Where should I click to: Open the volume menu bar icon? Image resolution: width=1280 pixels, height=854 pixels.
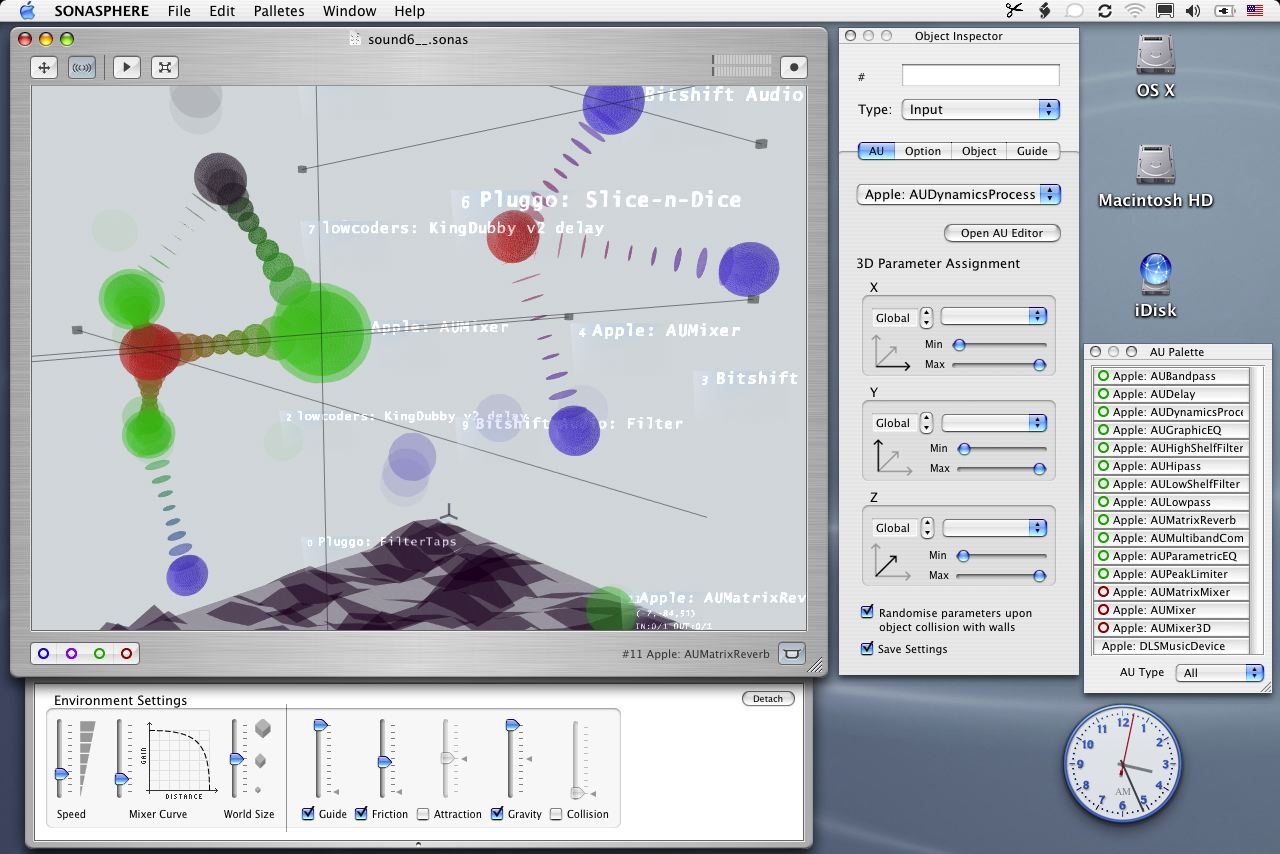point(1193,11)
